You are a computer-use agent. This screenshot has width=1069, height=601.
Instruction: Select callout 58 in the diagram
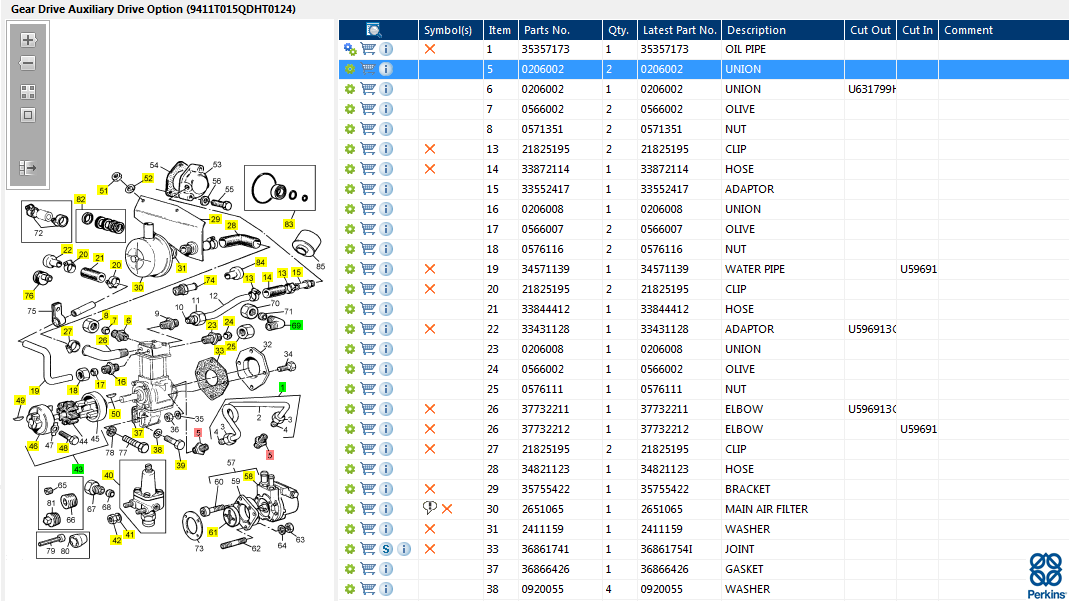click(249, 476)
